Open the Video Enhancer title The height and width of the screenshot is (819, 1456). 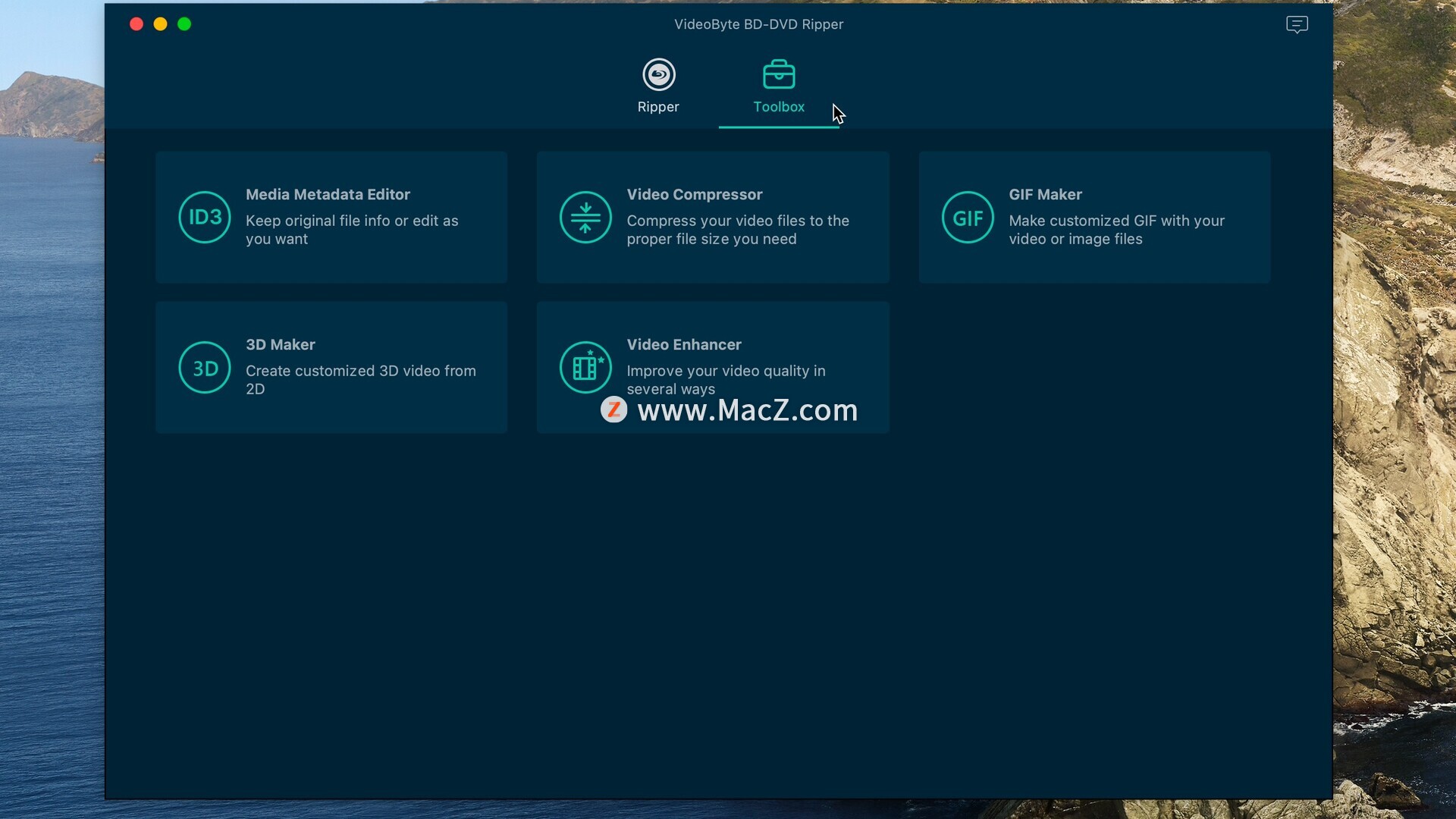click(x=683, y=345)
